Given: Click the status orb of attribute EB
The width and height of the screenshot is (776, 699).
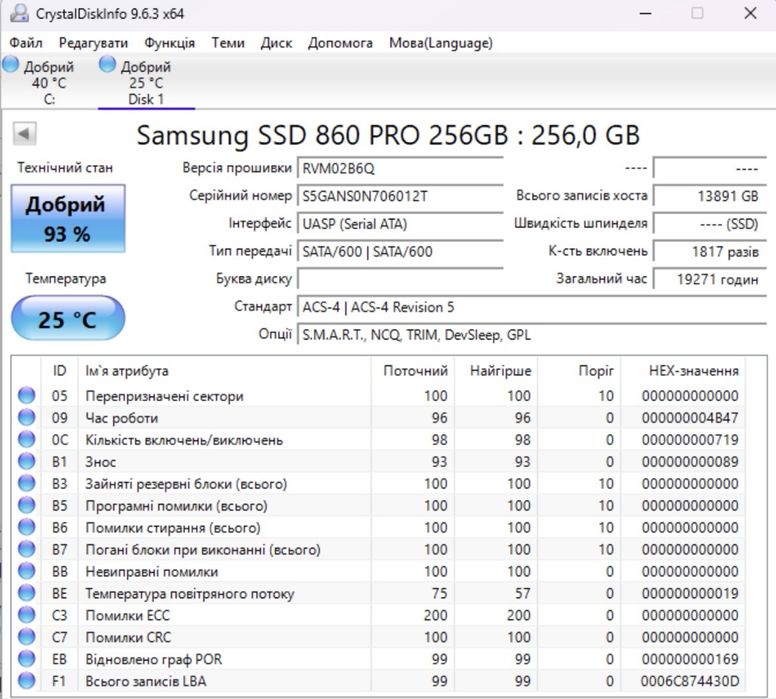Looking at the screenshot, I should [27, 658].
